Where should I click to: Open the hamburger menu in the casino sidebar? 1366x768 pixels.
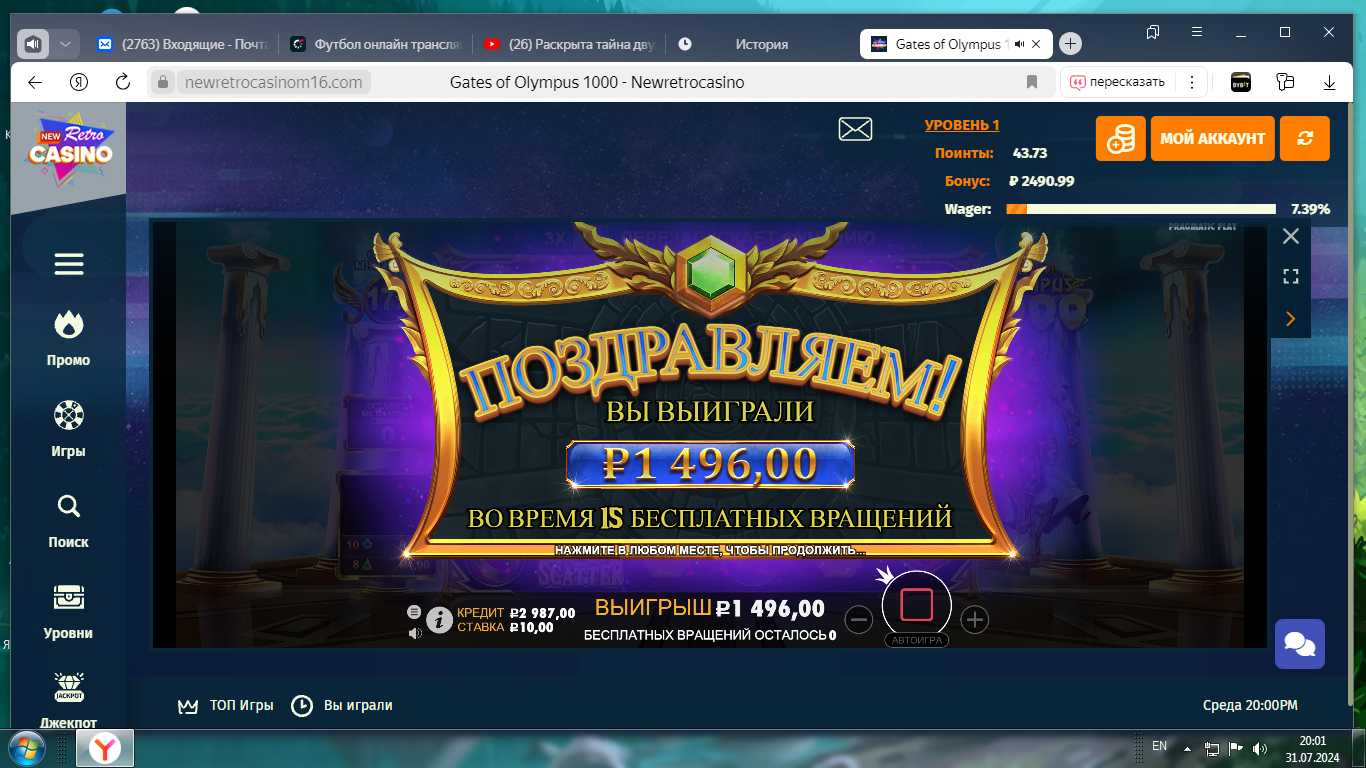69,264
